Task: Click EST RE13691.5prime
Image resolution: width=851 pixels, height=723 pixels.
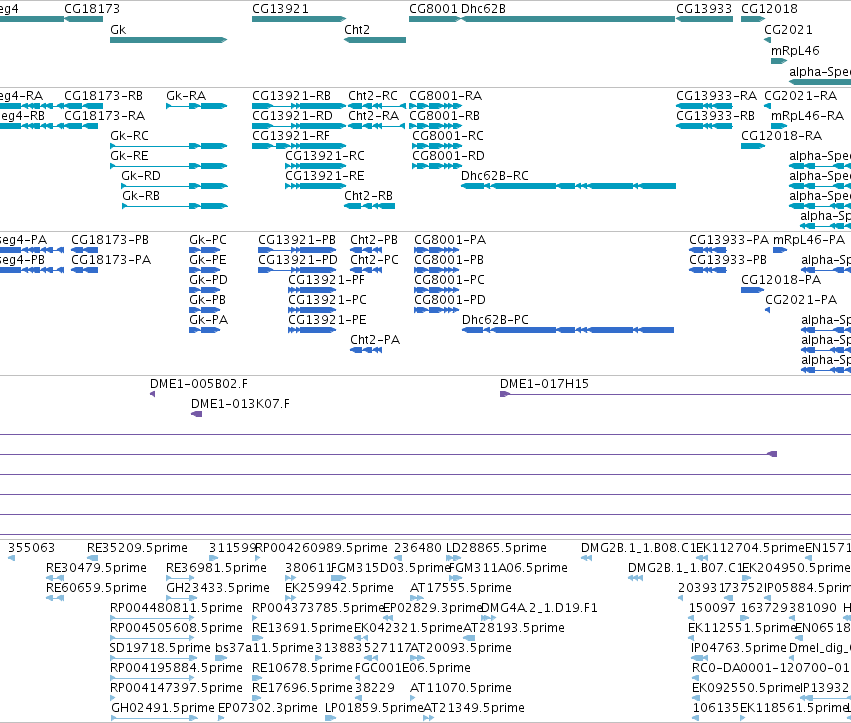Action: pos(302,628)
